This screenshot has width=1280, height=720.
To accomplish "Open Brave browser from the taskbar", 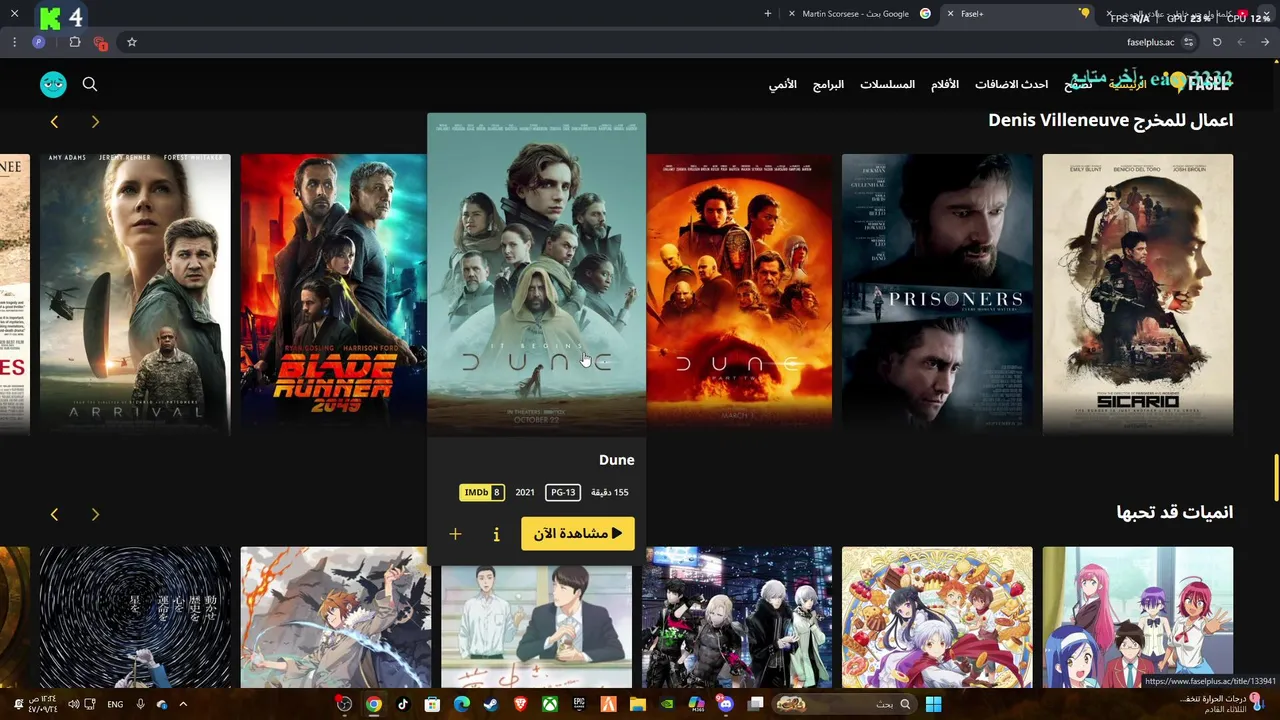I will 520,704.
